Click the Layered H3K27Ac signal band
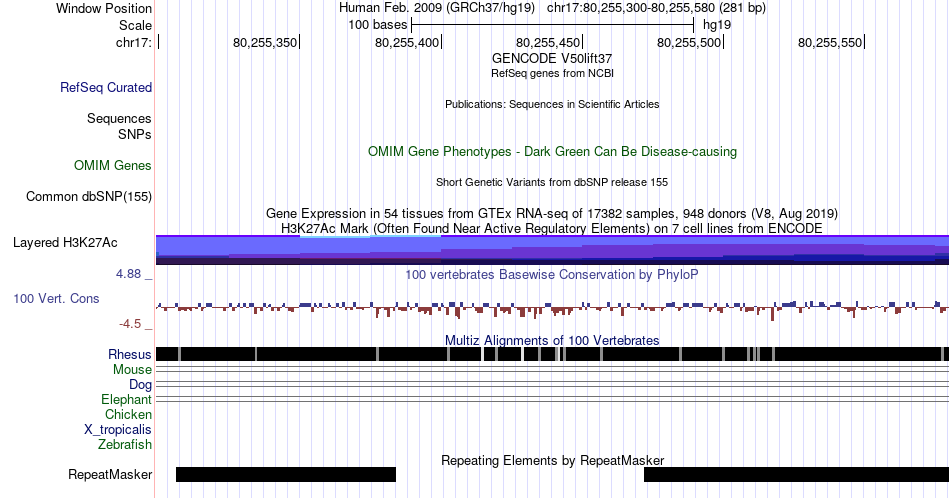The width and height of the screenshot is (950, 498). coord(552,250)
